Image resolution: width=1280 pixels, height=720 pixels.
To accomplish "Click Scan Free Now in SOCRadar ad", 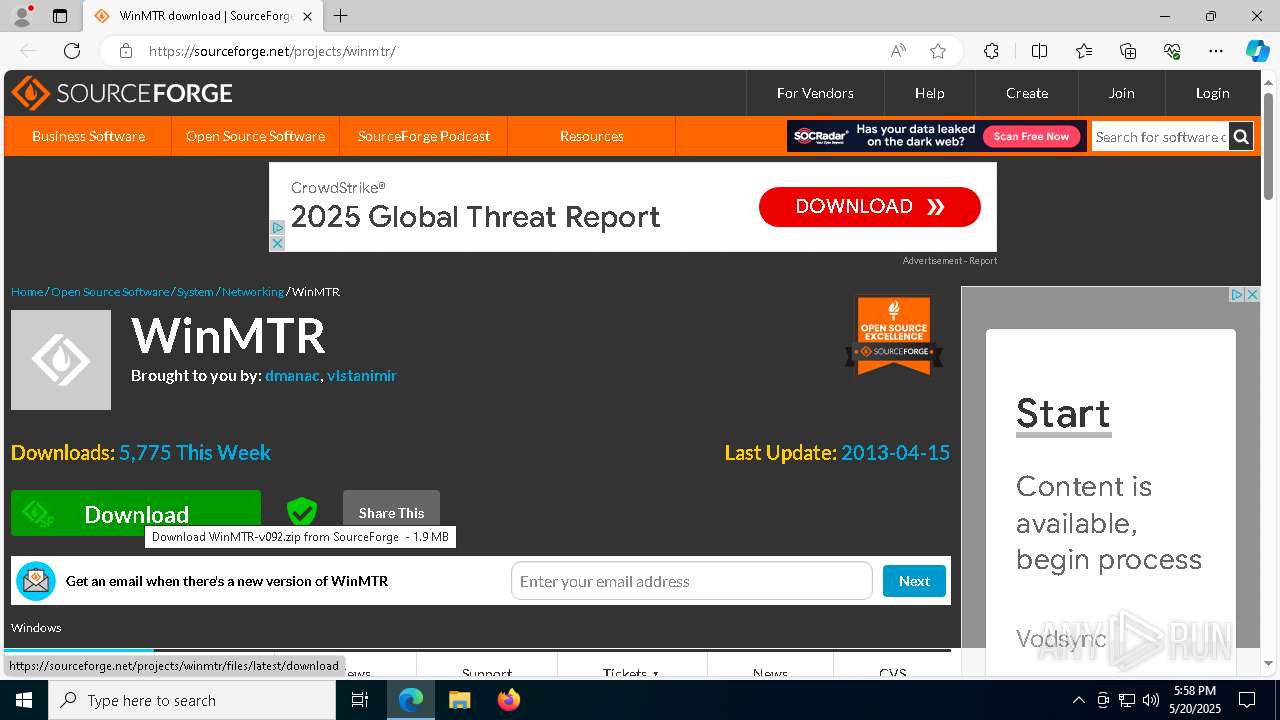I will [x=1031, y=136].
